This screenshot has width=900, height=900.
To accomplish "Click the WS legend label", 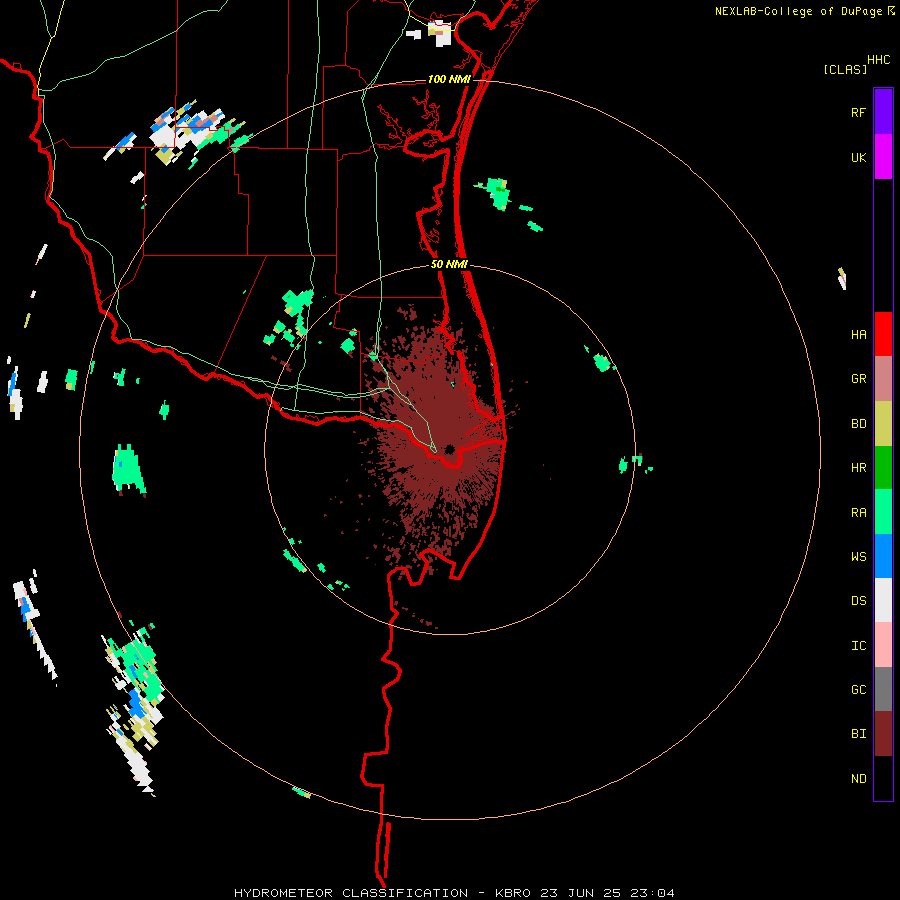I will click(x=858, y=557).
